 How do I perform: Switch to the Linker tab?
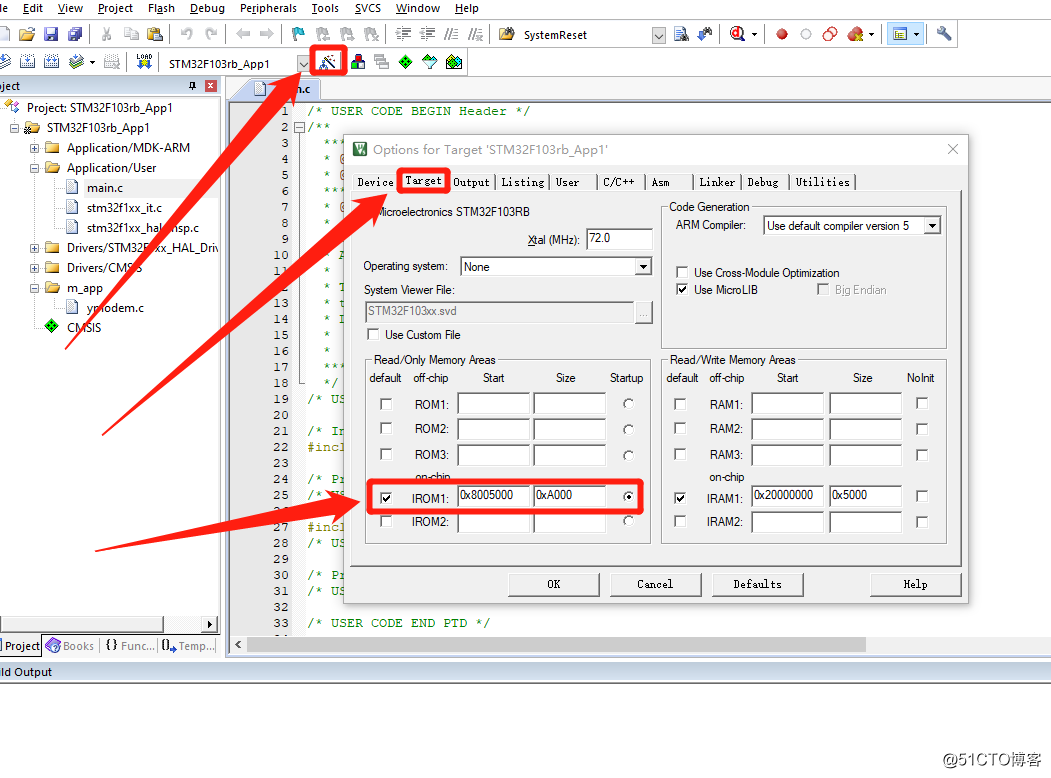point(717,182)
